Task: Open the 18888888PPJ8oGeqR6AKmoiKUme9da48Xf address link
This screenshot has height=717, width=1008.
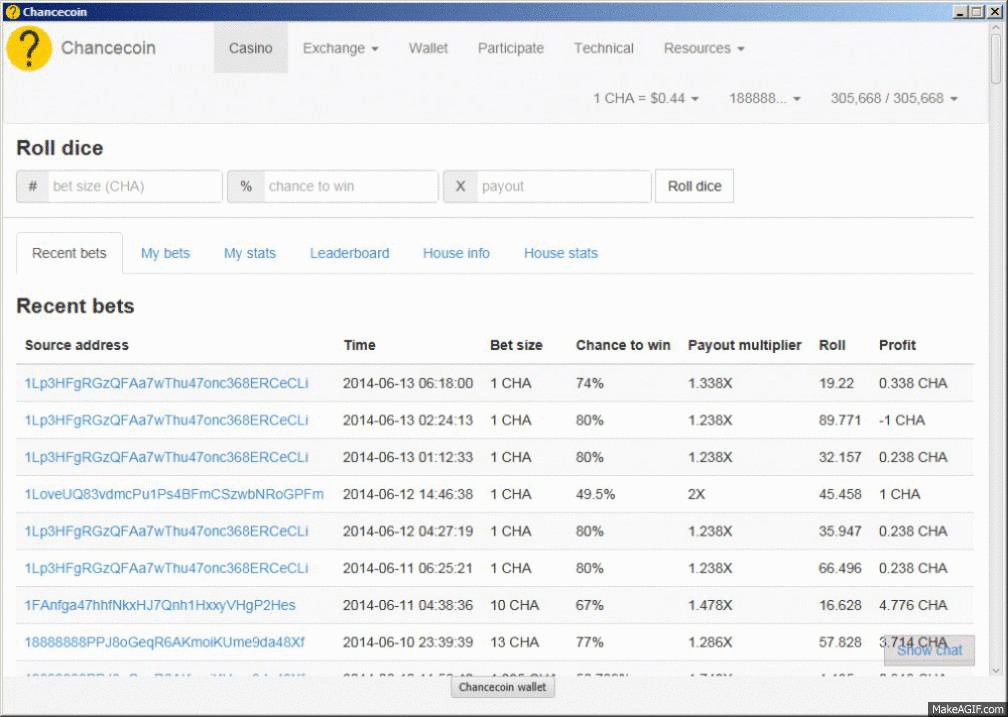Action: [x=165, y=642]
